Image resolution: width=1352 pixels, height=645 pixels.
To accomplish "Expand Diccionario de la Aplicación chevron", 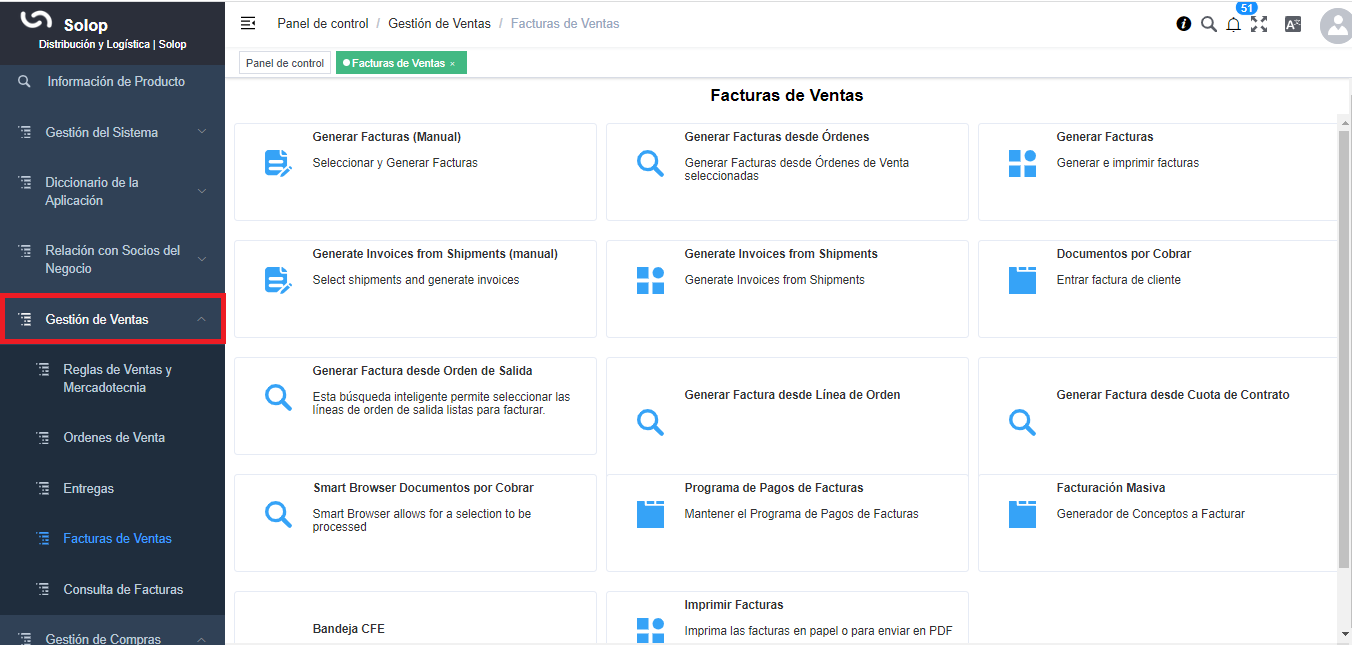I will point(202,191).
